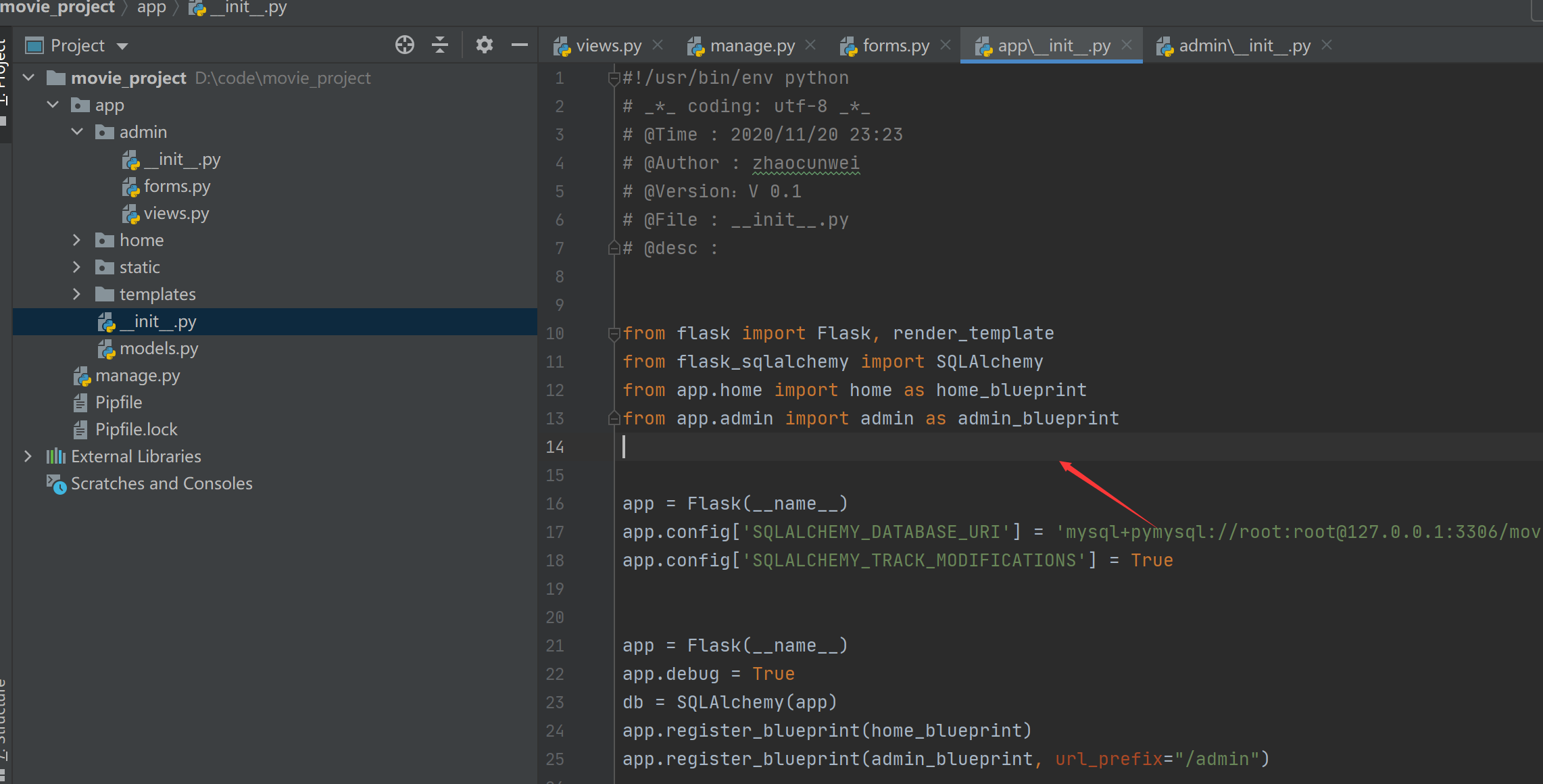
Task: Switch to the admin\__init__.py tab
Action: click(1244, 46)
